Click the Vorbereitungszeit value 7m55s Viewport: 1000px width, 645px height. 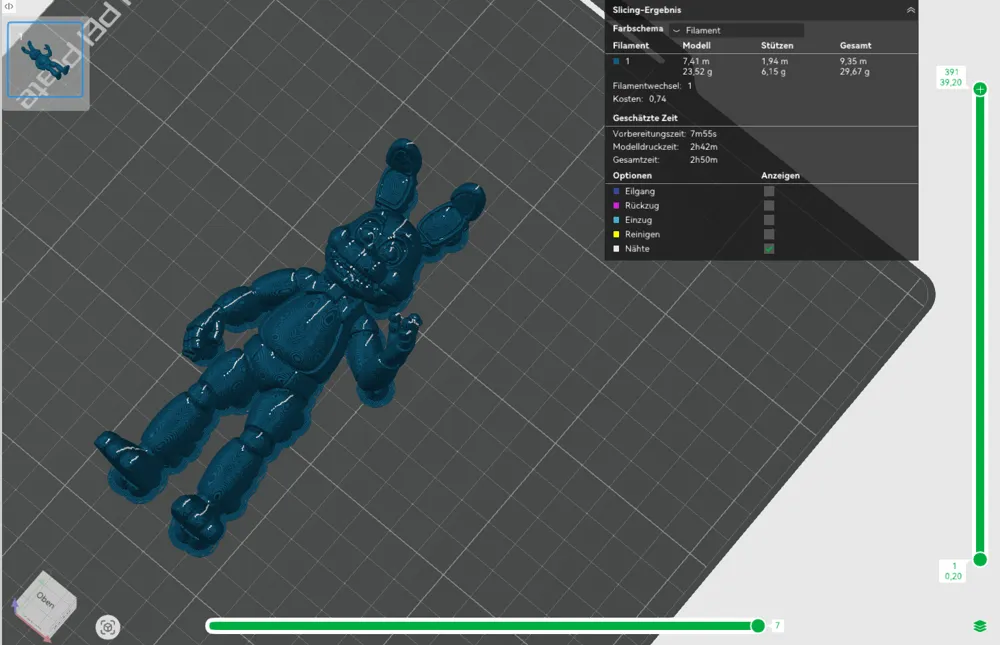click(703, 134)
